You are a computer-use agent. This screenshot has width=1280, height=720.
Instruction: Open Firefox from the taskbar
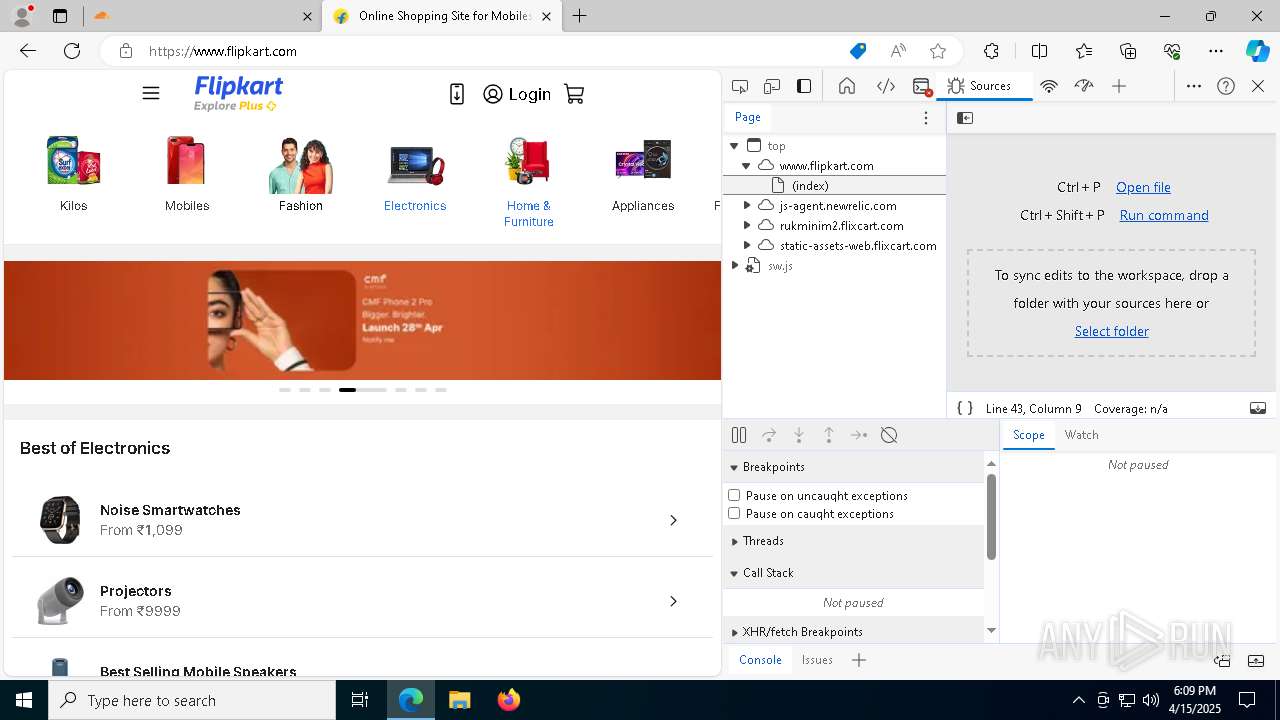(509, 700)
